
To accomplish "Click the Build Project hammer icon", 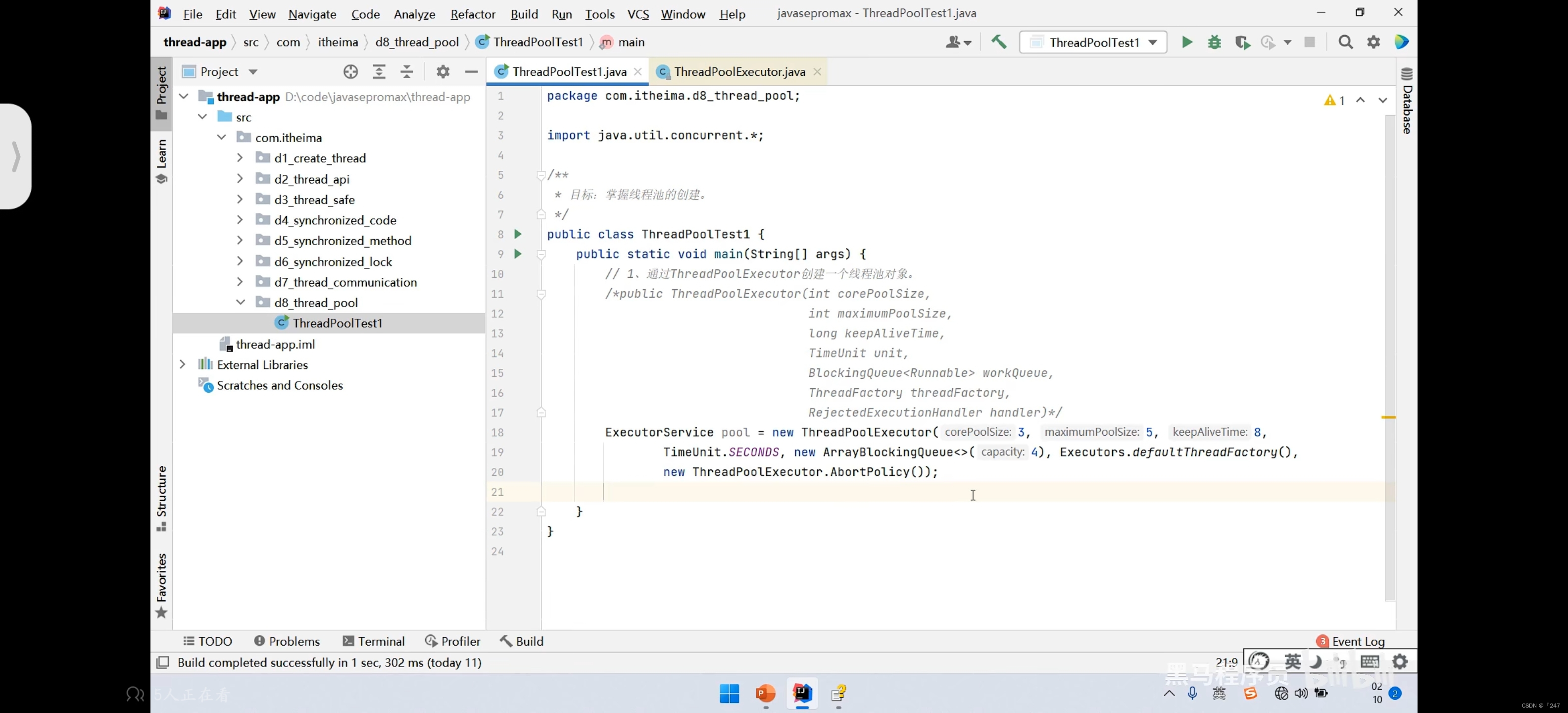I will 999,42.
